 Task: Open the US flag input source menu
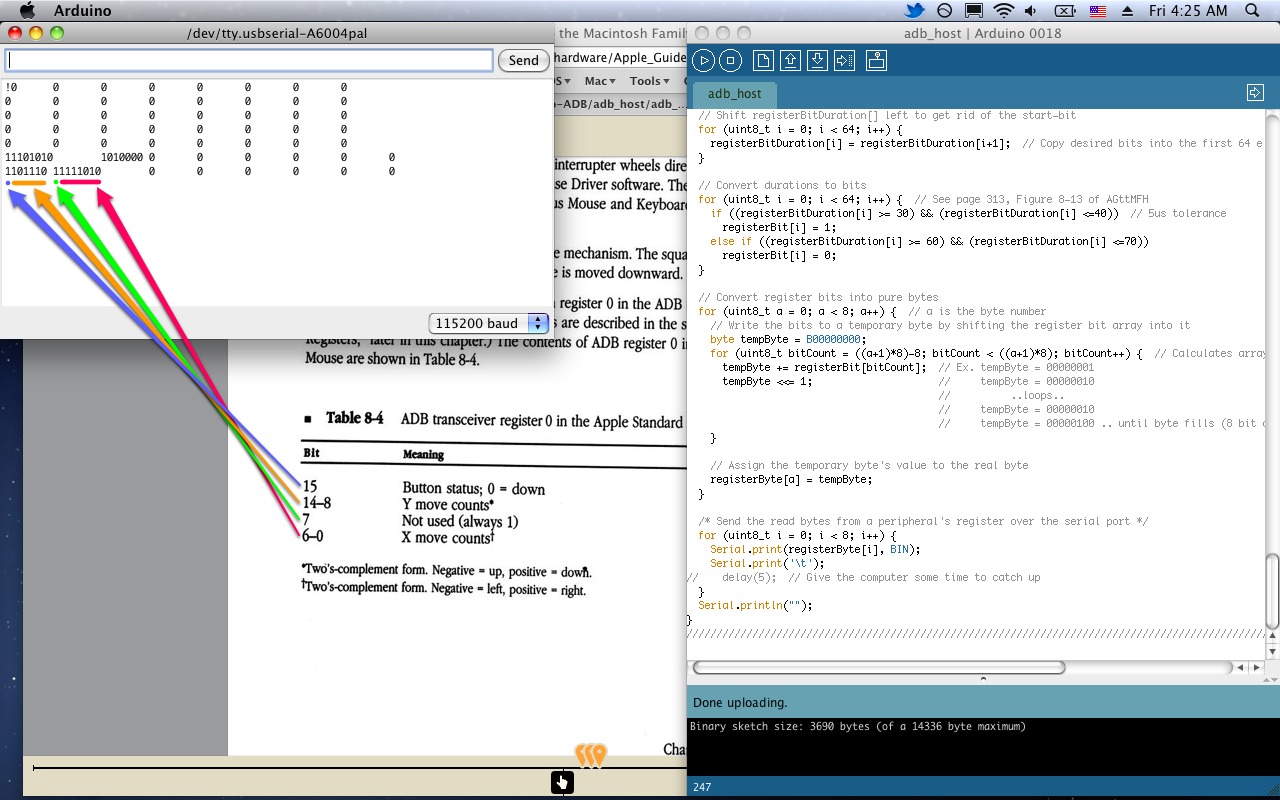[x=1097, y=11]
